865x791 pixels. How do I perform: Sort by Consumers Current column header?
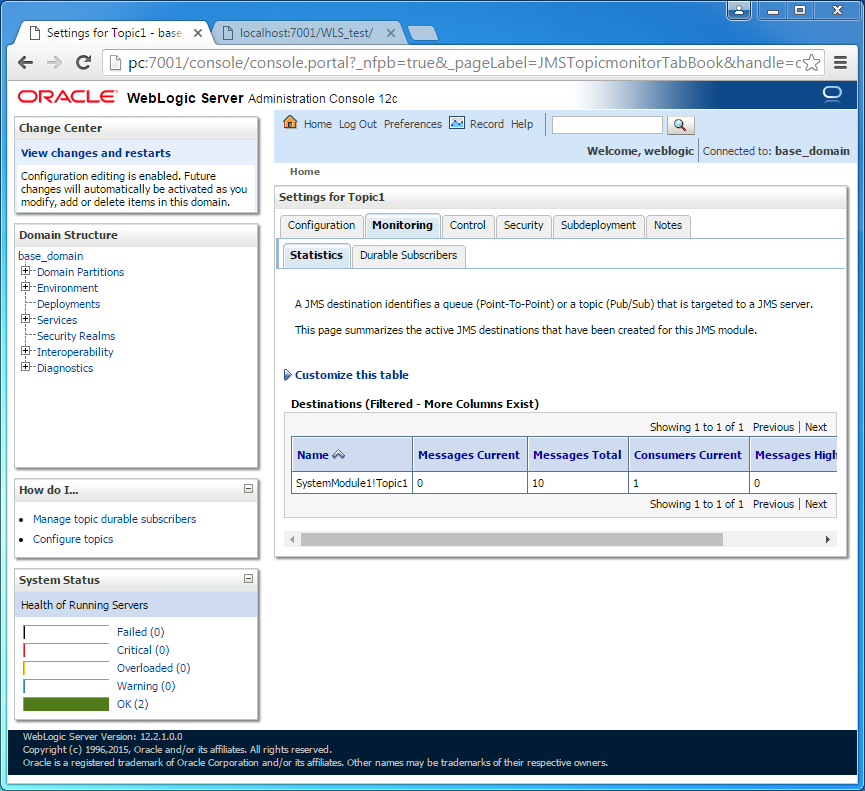point(688,455)
